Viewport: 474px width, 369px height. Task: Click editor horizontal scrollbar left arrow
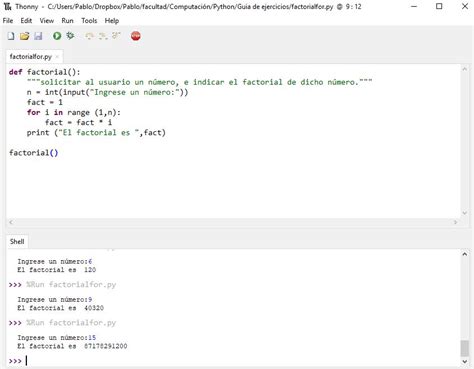click(11, 222)
